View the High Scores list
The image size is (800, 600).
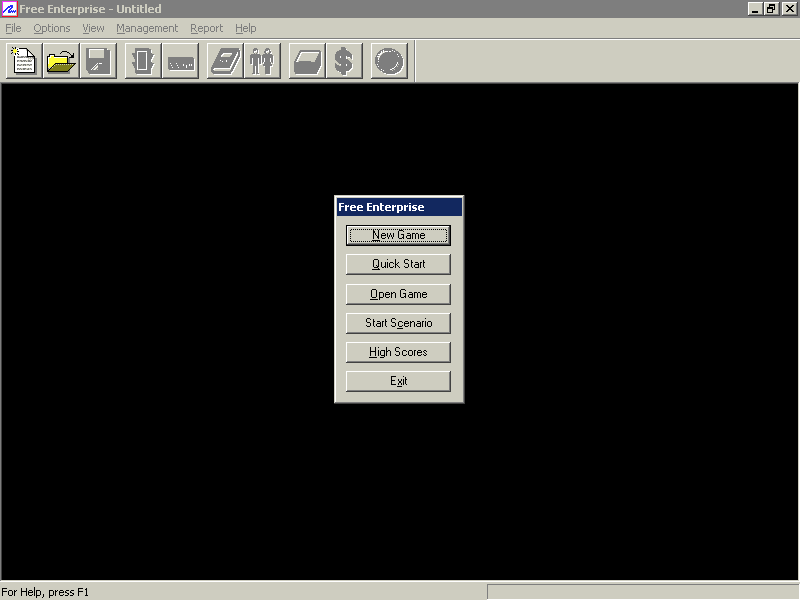[x=398, y=351]
